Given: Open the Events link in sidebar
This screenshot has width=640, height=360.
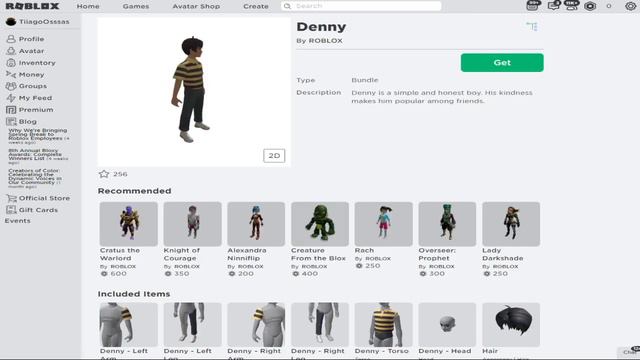Looking at the screenshot, I should click(18, 221).
